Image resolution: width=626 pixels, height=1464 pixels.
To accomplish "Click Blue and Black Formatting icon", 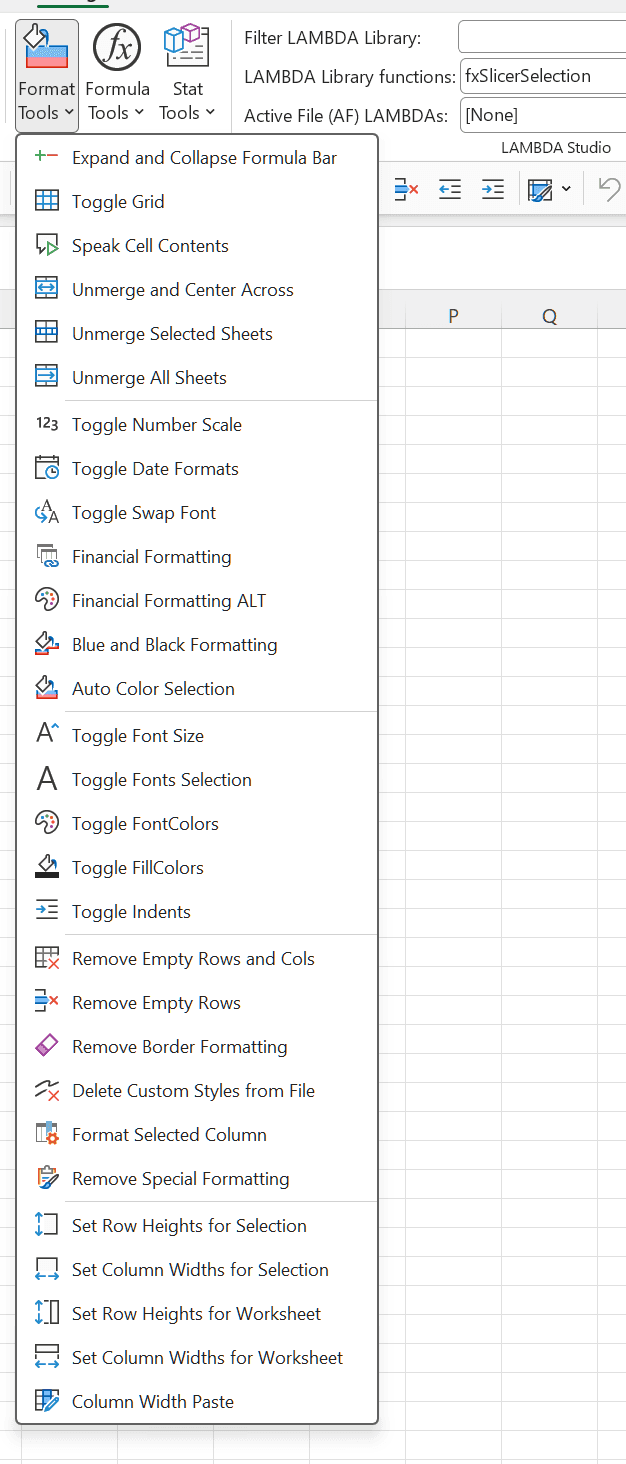I will 47,644.
